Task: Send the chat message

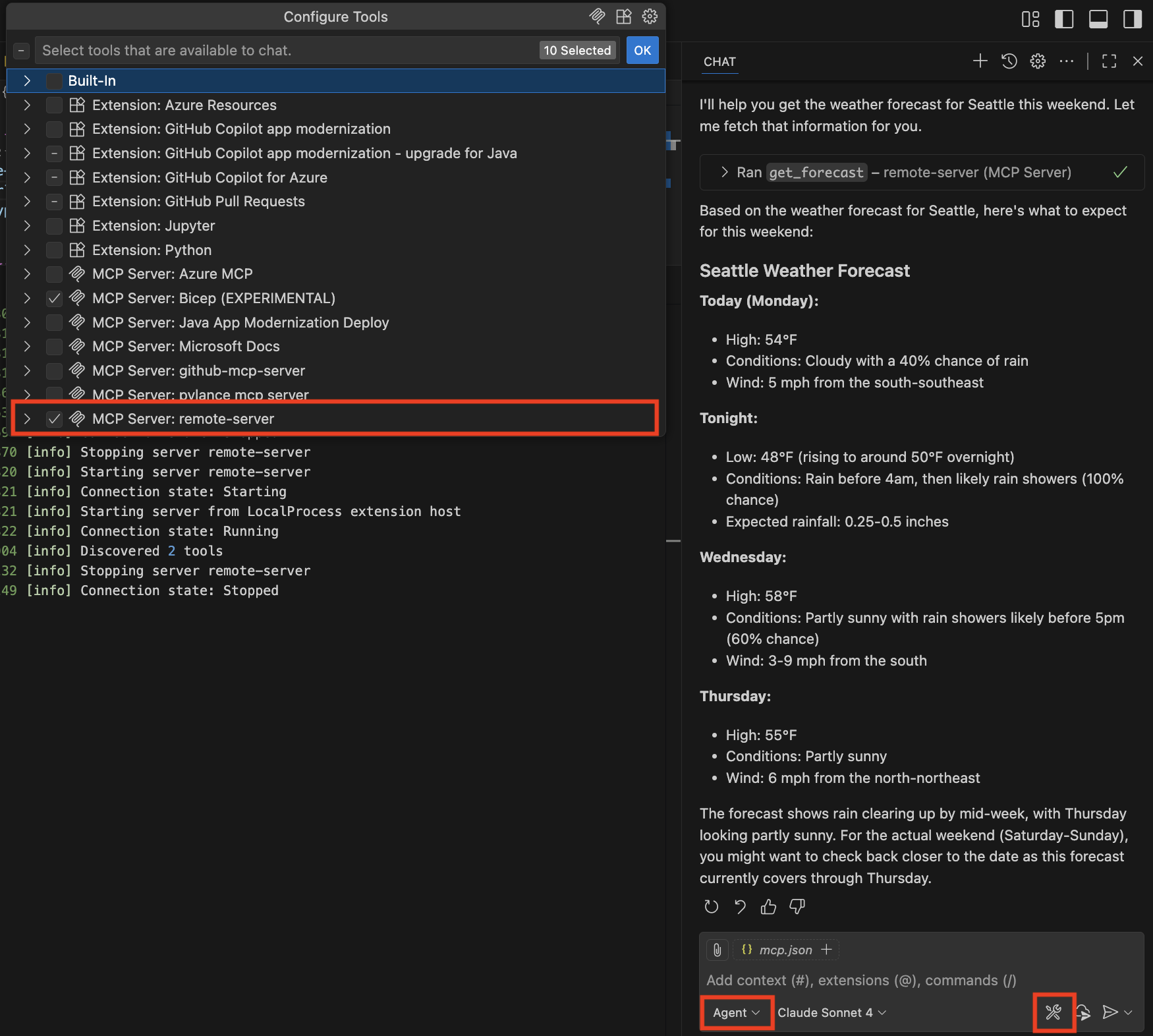Action: 1110,1012
